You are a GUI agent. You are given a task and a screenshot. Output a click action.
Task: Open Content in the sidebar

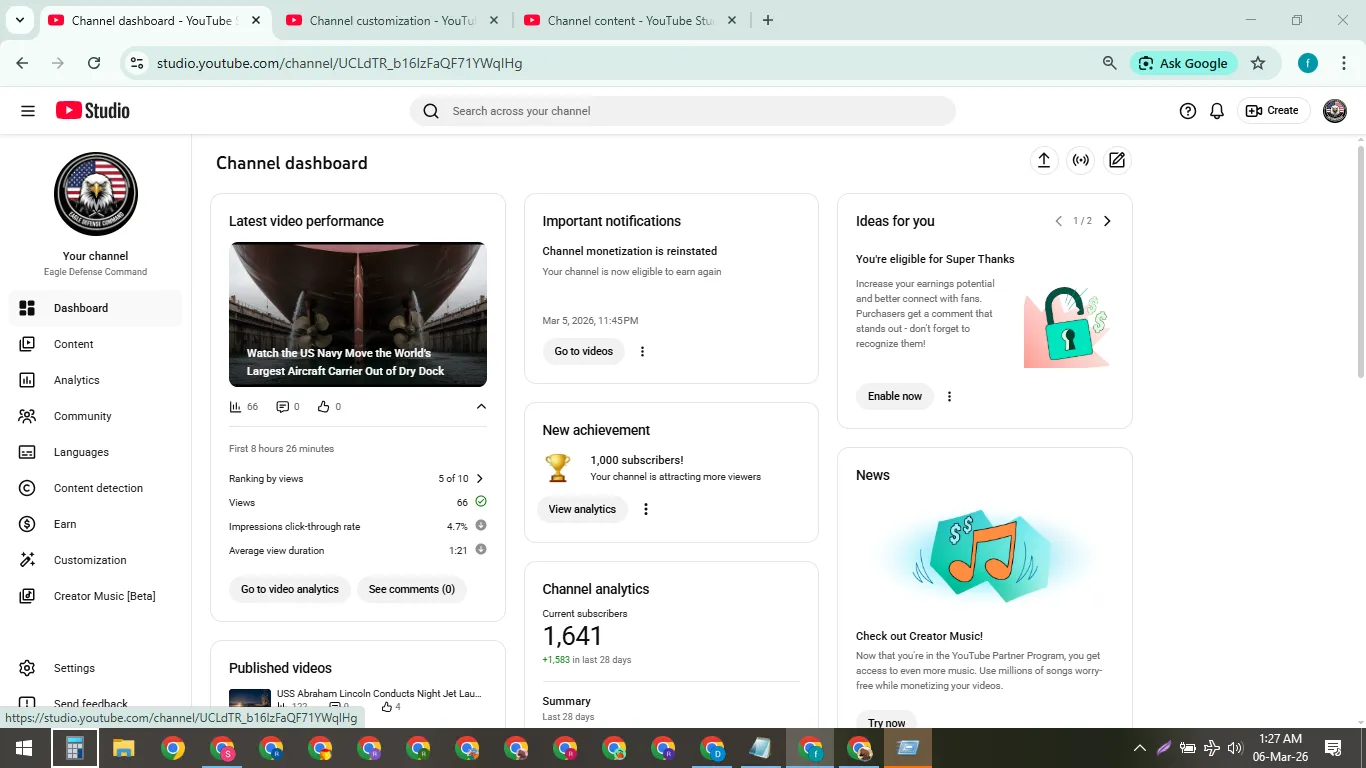point(96,344)
